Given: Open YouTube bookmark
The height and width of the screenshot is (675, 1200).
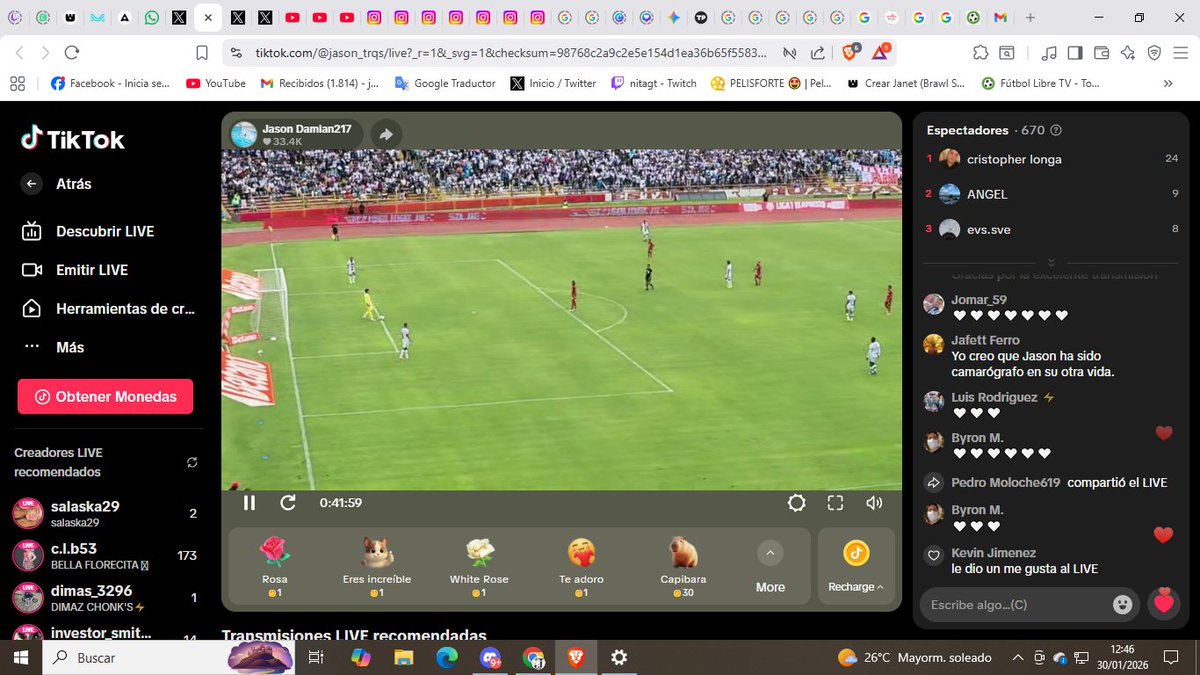Looking at the screenshot, I should point(216,84).
